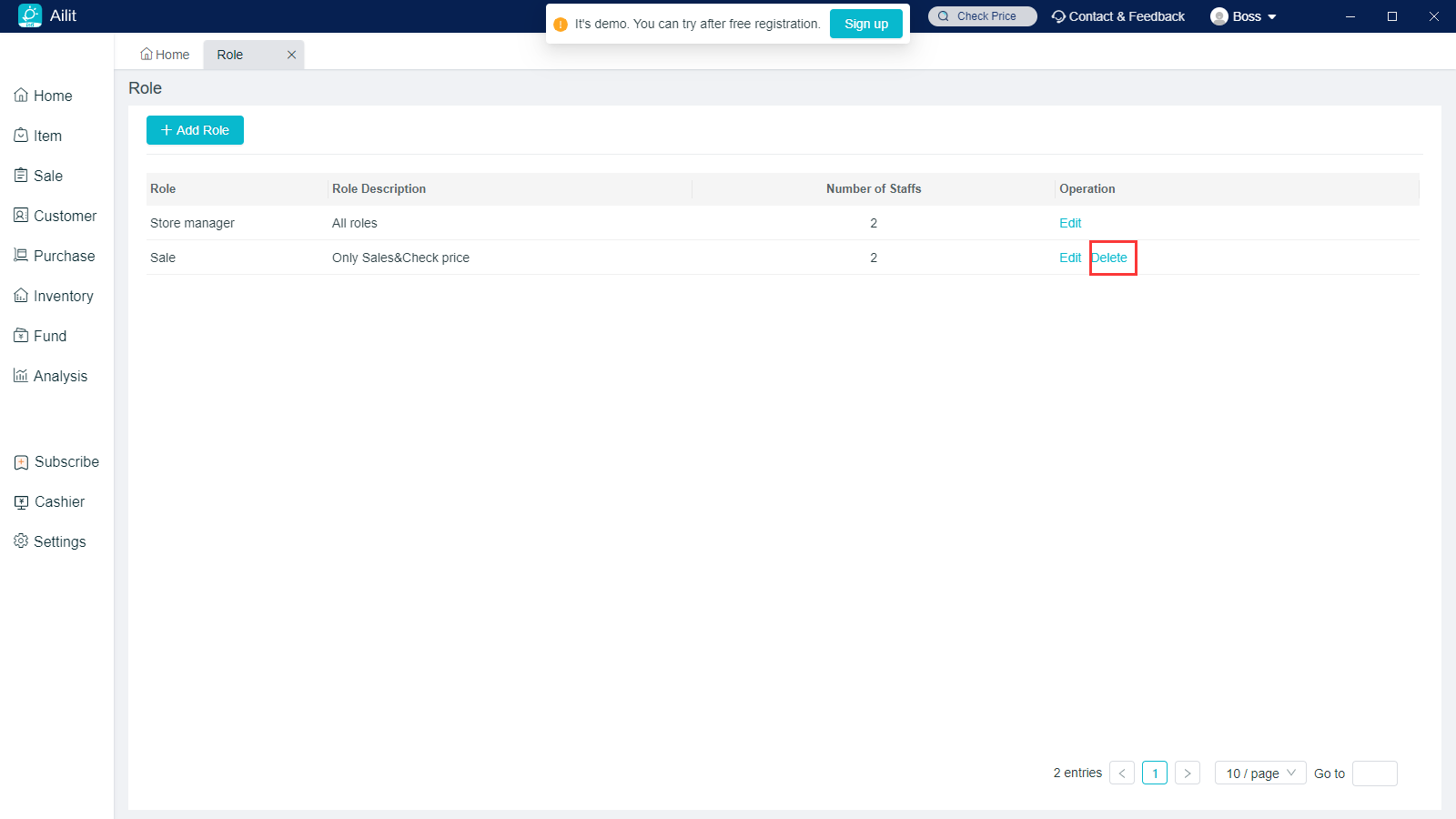The width and height of the screenshot is (1456, 819).
Task: Open the Item section in sidebar
Action: (47, 136)
